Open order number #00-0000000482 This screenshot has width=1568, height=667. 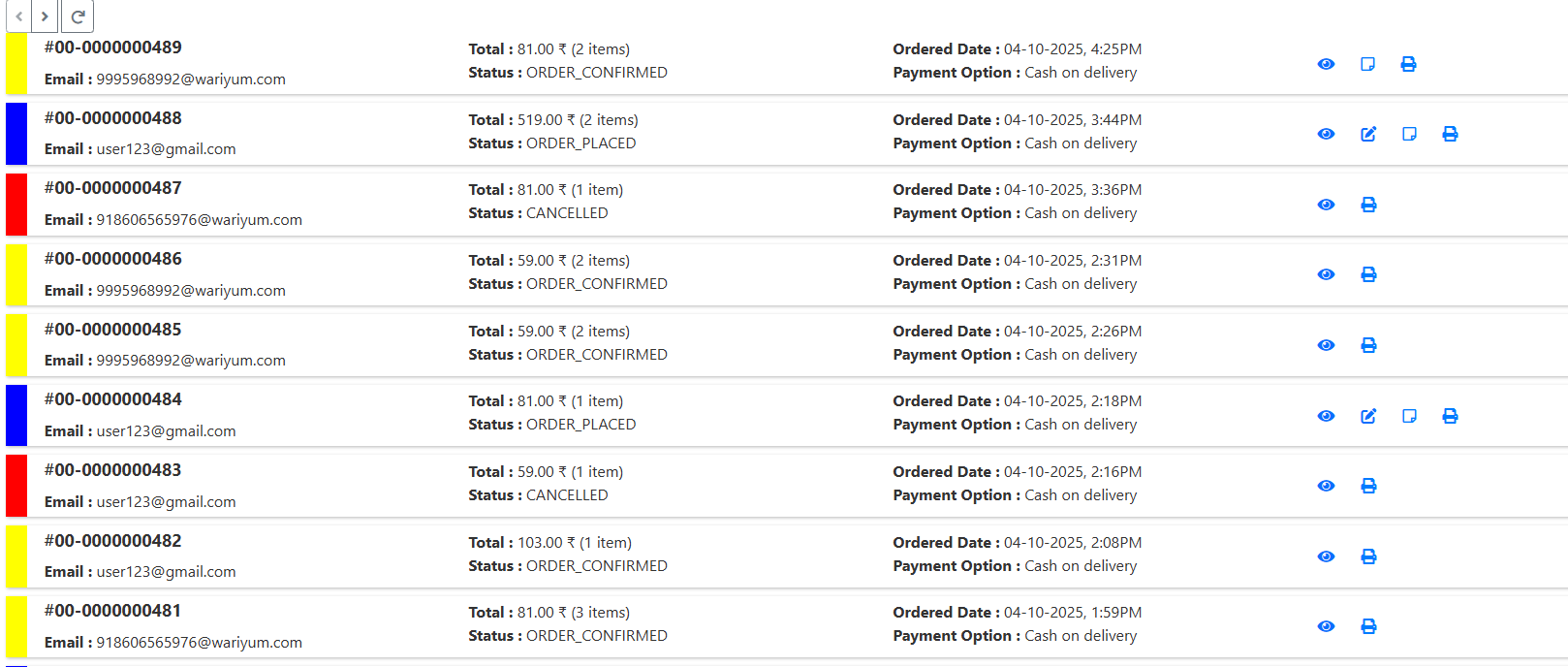pos(113,541)
